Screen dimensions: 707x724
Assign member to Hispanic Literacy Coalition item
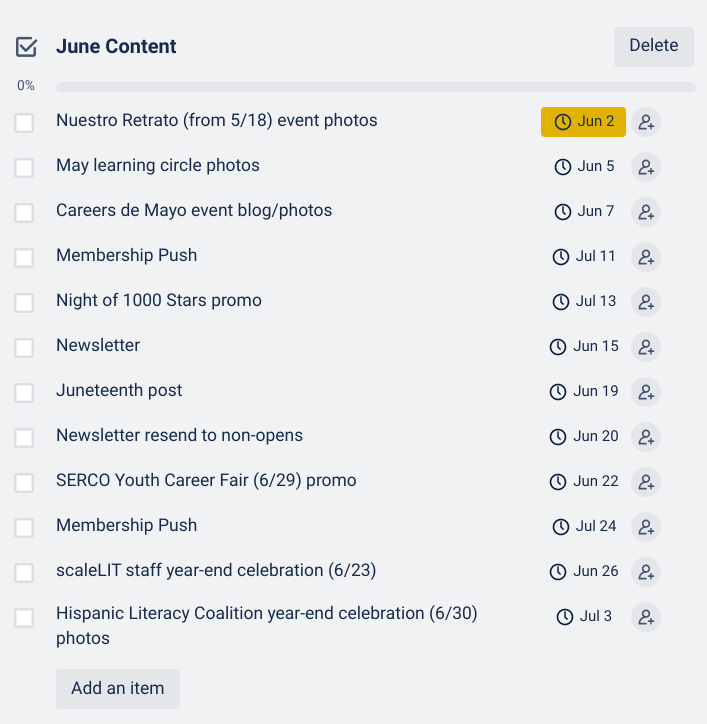click(646, 617)
